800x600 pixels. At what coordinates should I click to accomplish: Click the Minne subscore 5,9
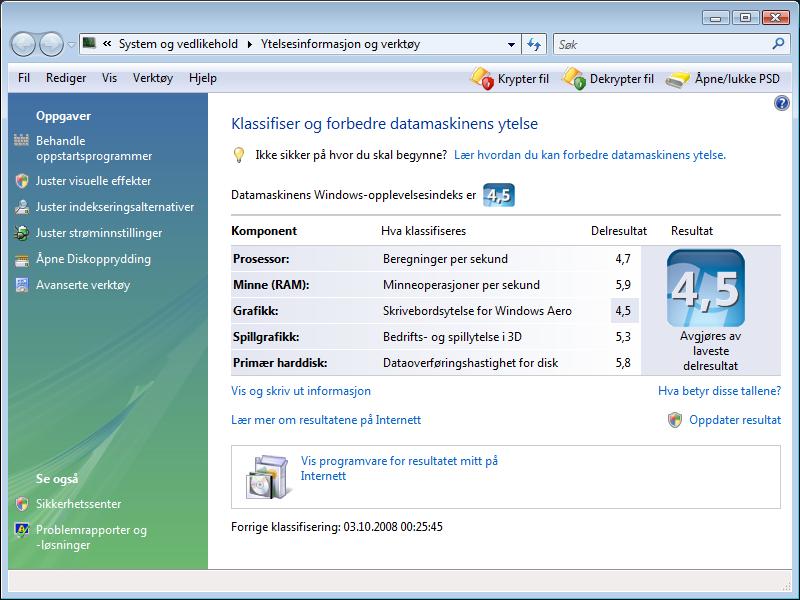pyautogui.click(x=623, y=285)
